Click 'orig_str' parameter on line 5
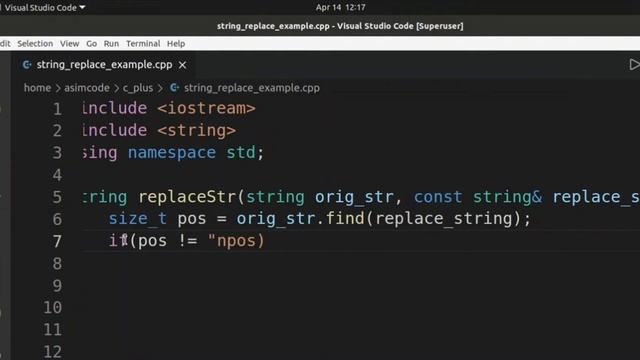The image size is (640, 360). (354, 197)
